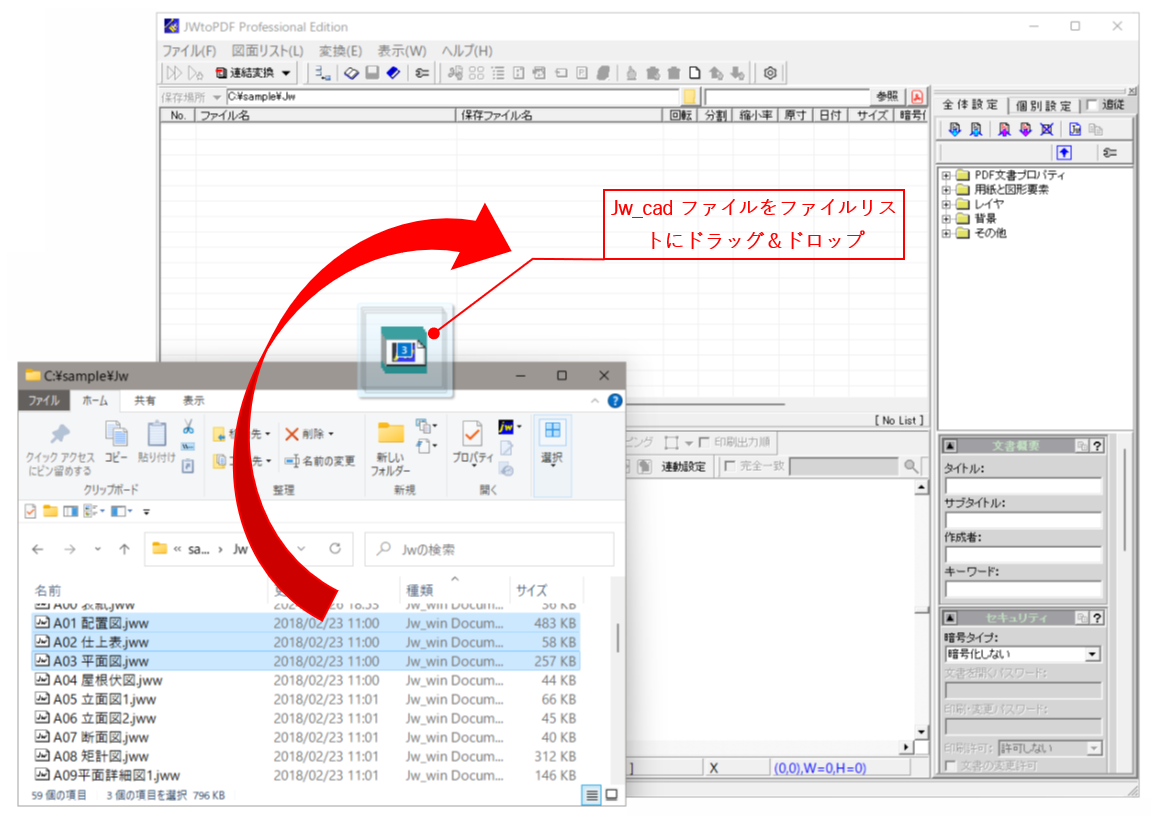1164x826 pixels.
Task: Toggle the 追従 checkbox
Action: (x=1092, y=105)
